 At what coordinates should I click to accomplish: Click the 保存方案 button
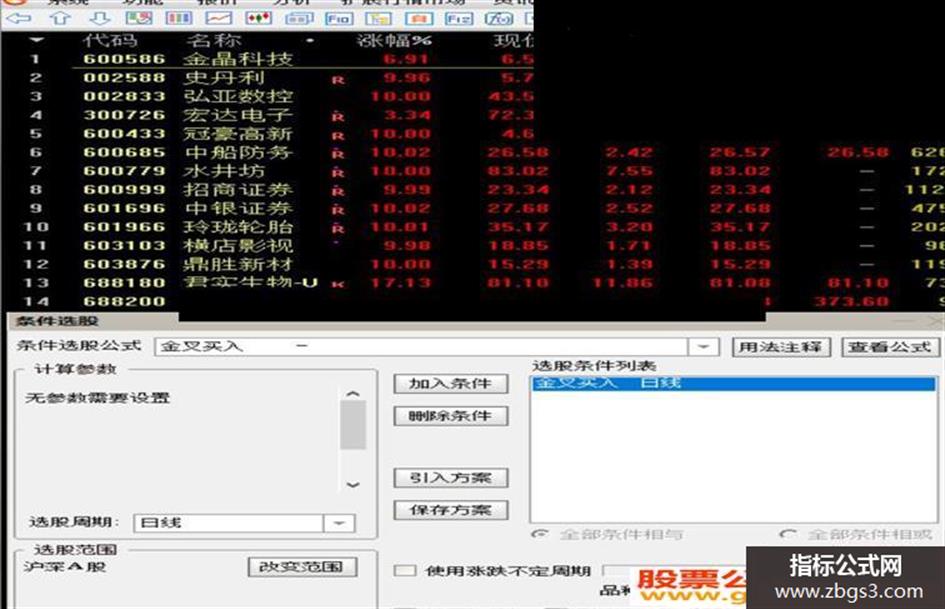tap(451, 510)
